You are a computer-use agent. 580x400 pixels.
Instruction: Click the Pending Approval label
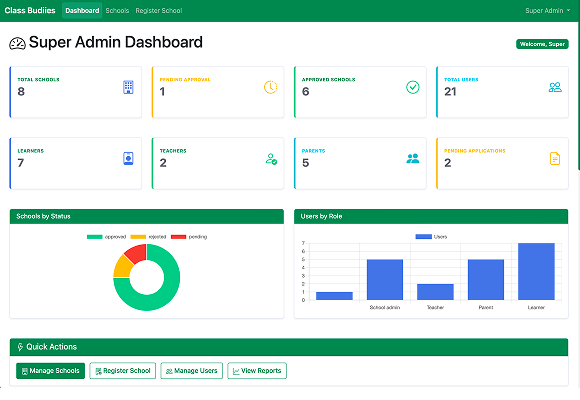pyautogui.click(x=185, y=80)
